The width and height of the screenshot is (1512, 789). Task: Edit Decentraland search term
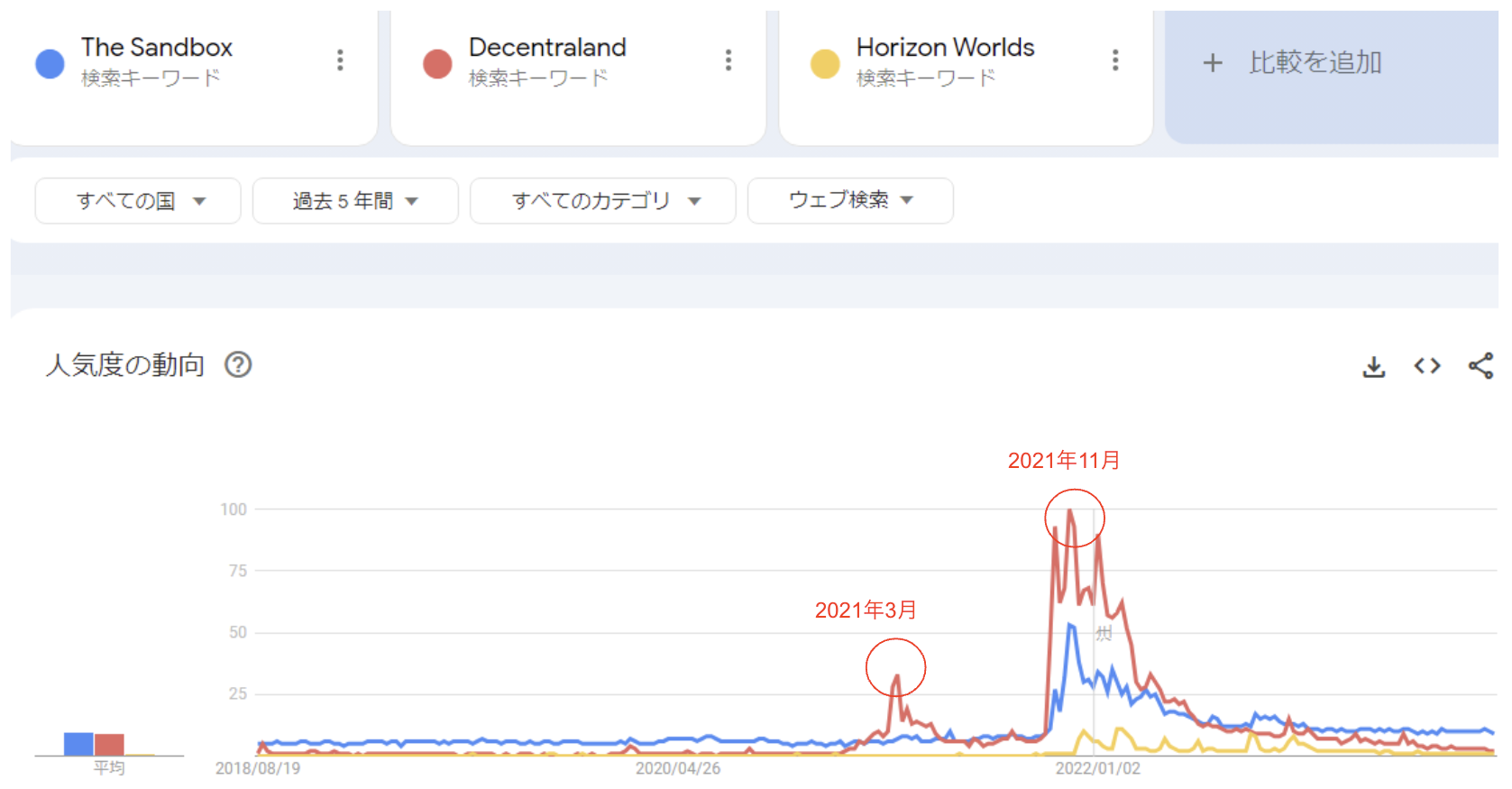click(x=547, y=47)
